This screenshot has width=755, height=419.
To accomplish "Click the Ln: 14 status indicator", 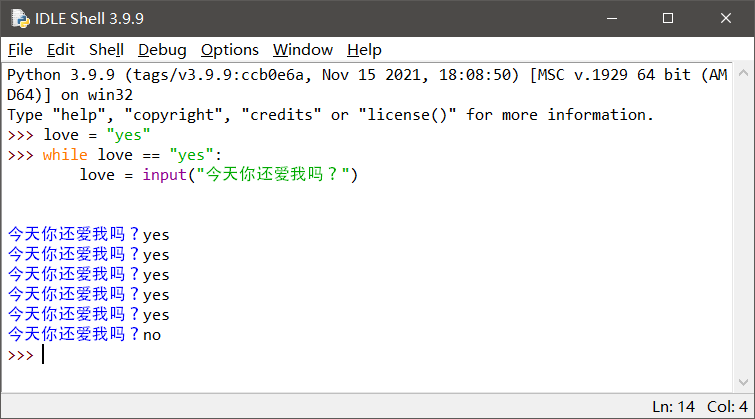I will tap(673, 406).
